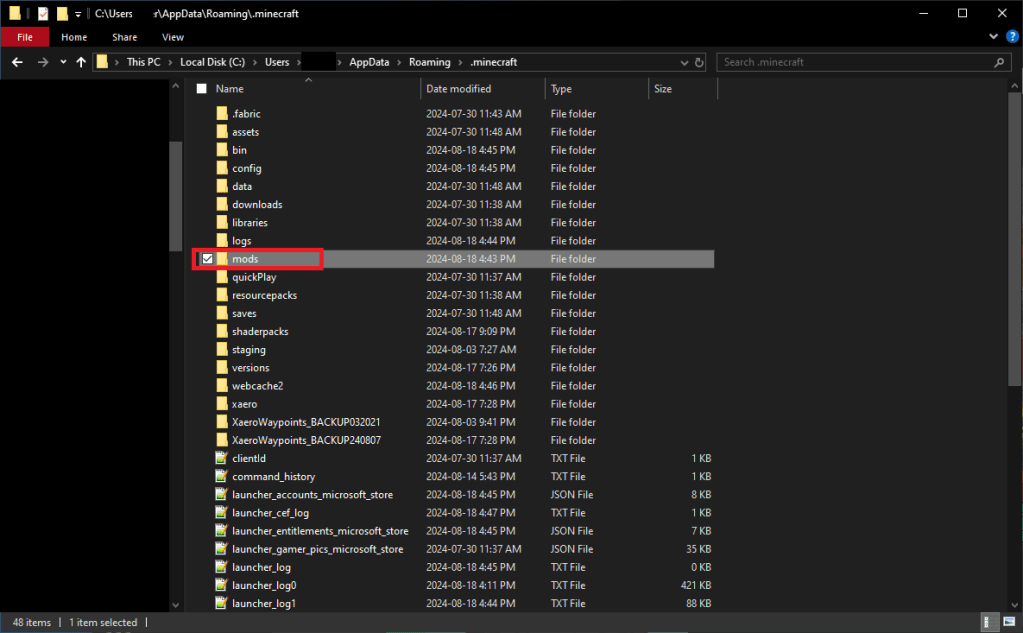
Task: Open the Recent locations dropdown arrow
Action: point(63,62)
